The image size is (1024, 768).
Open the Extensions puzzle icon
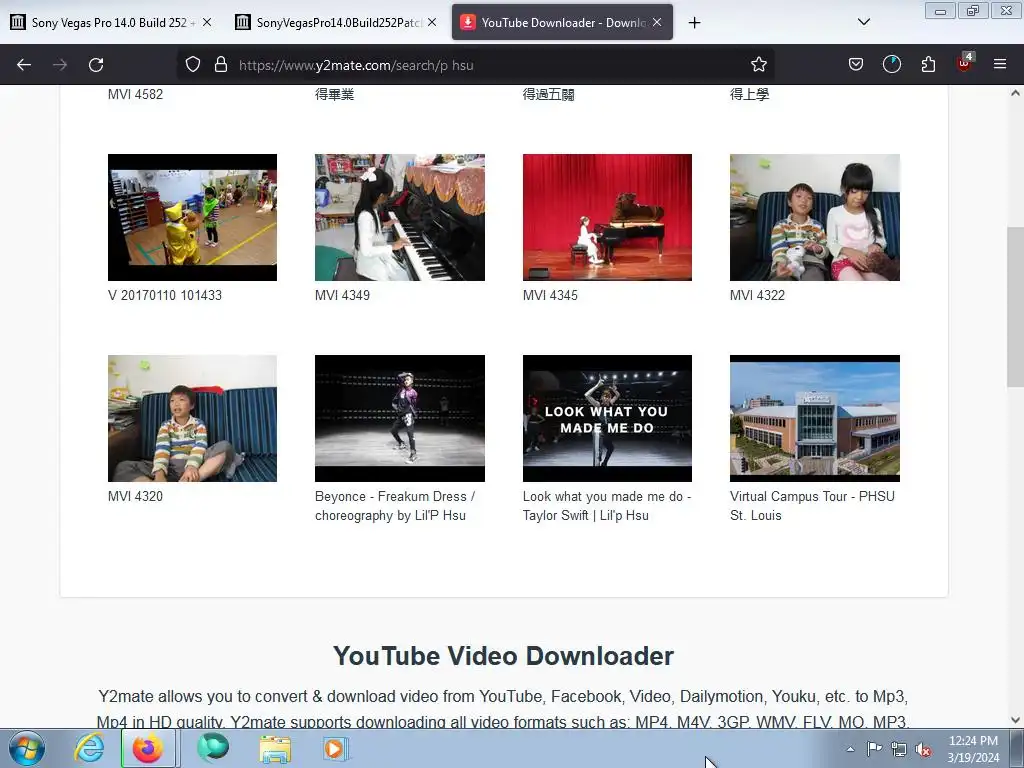[928, 65]
